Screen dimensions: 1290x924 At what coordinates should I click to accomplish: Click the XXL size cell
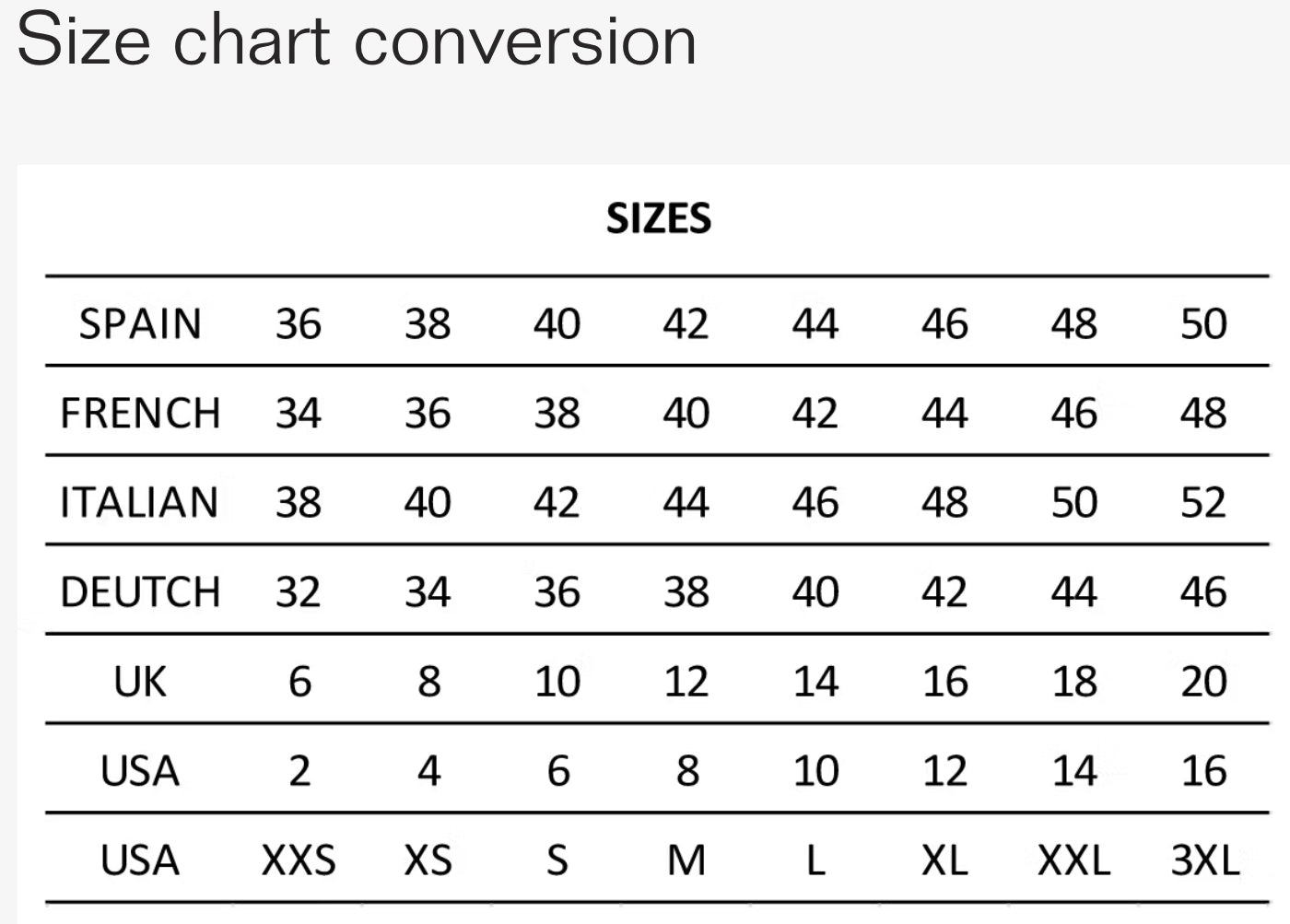point(1074,860)
